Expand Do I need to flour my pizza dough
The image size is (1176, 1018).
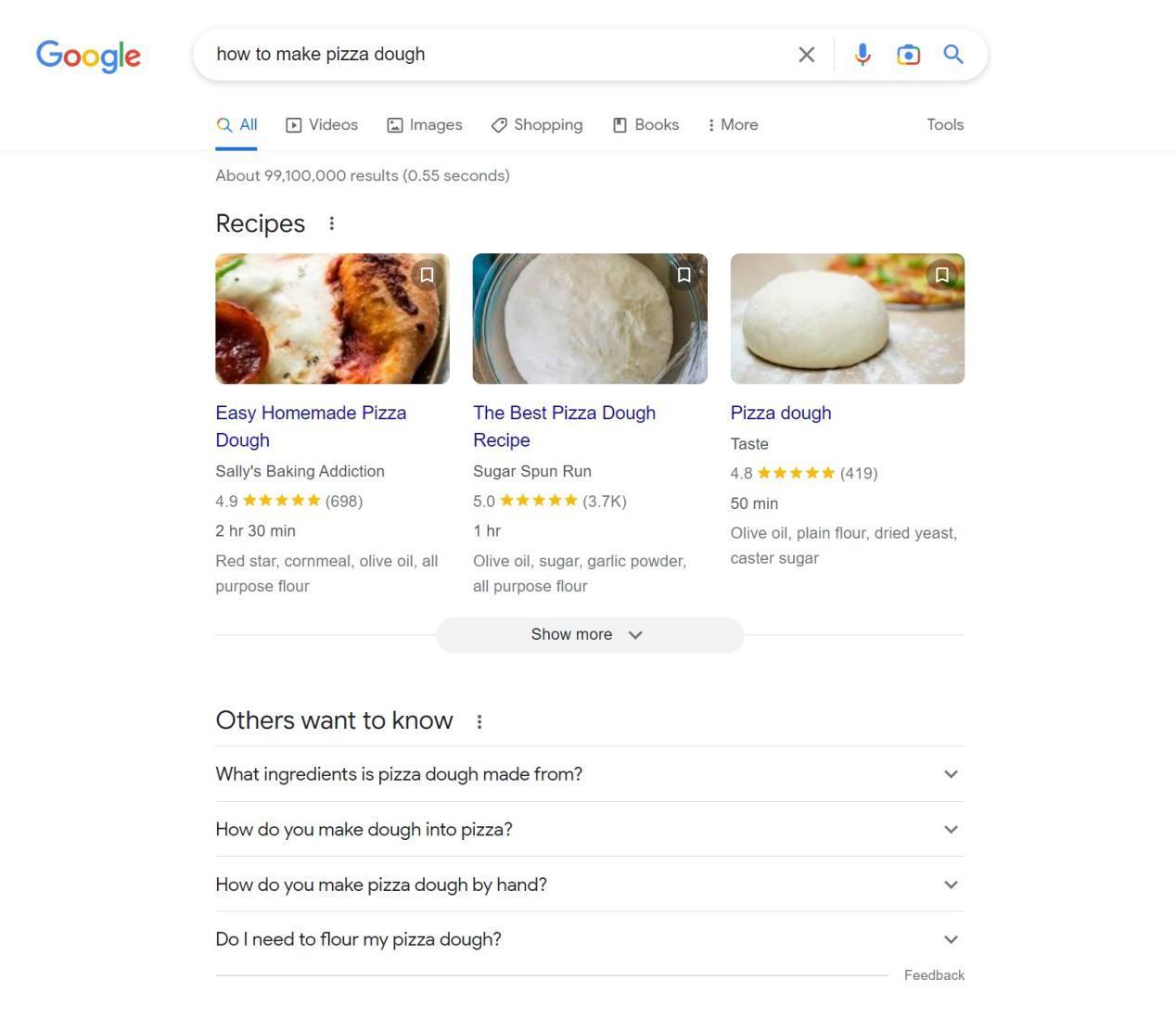590,939
